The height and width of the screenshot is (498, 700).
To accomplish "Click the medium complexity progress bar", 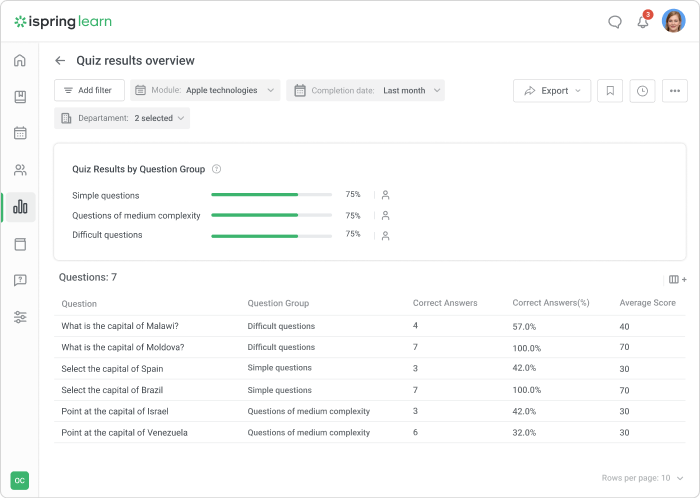I will tap(271, 215).
